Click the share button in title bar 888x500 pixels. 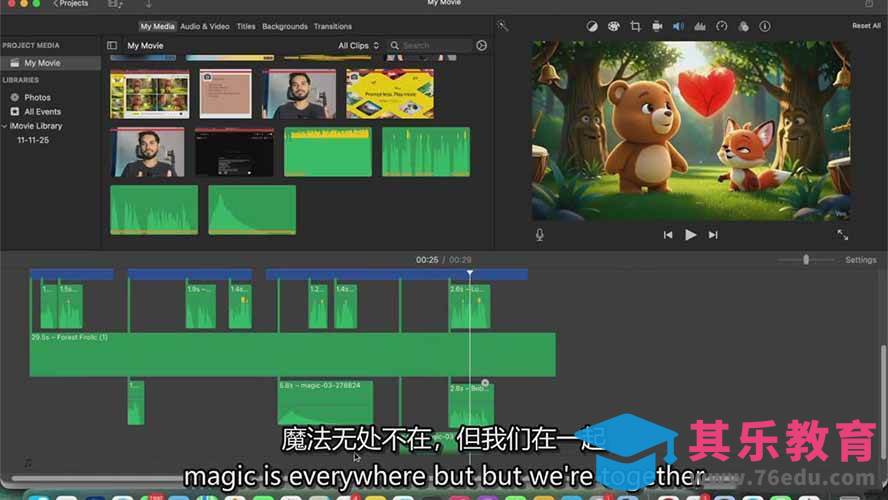(x=869, y=3)
